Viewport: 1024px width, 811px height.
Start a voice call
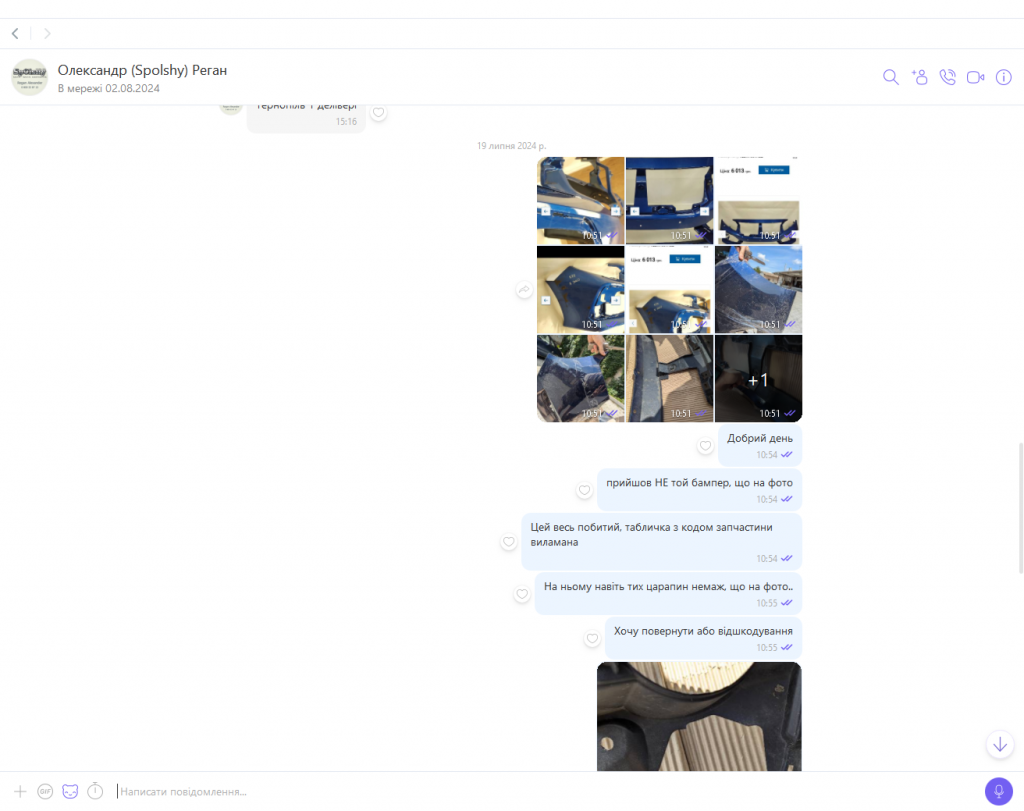click(947, 77)
